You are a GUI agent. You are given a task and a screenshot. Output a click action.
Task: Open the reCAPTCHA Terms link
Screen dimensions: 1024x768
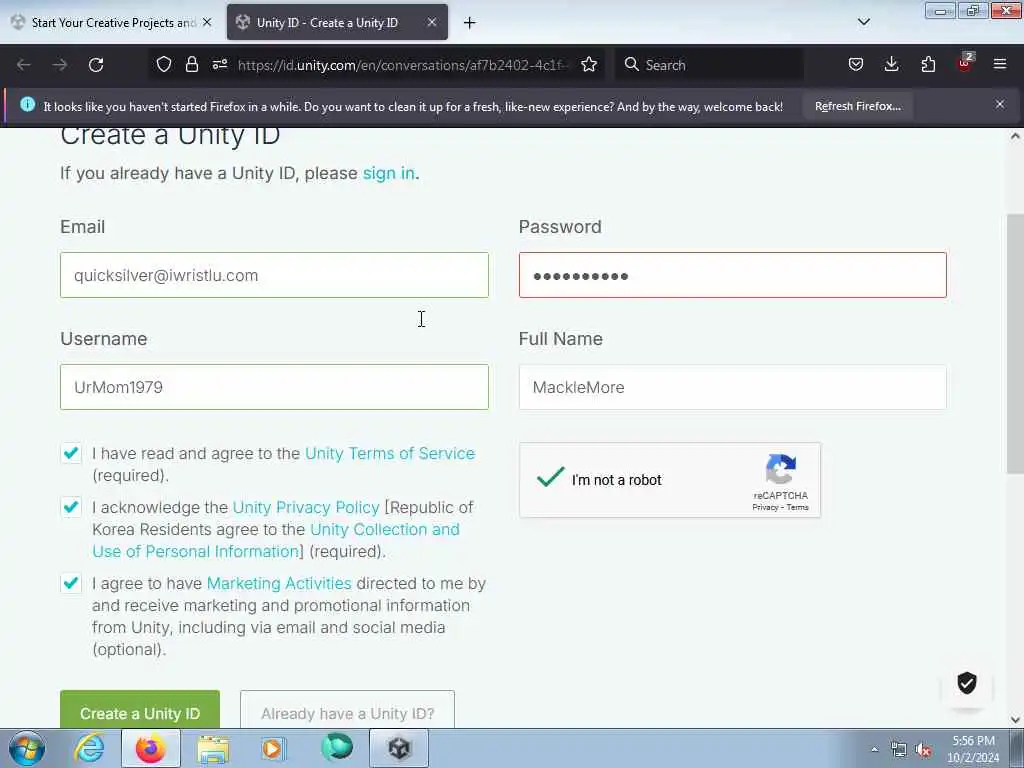click(x=797, y=507)
